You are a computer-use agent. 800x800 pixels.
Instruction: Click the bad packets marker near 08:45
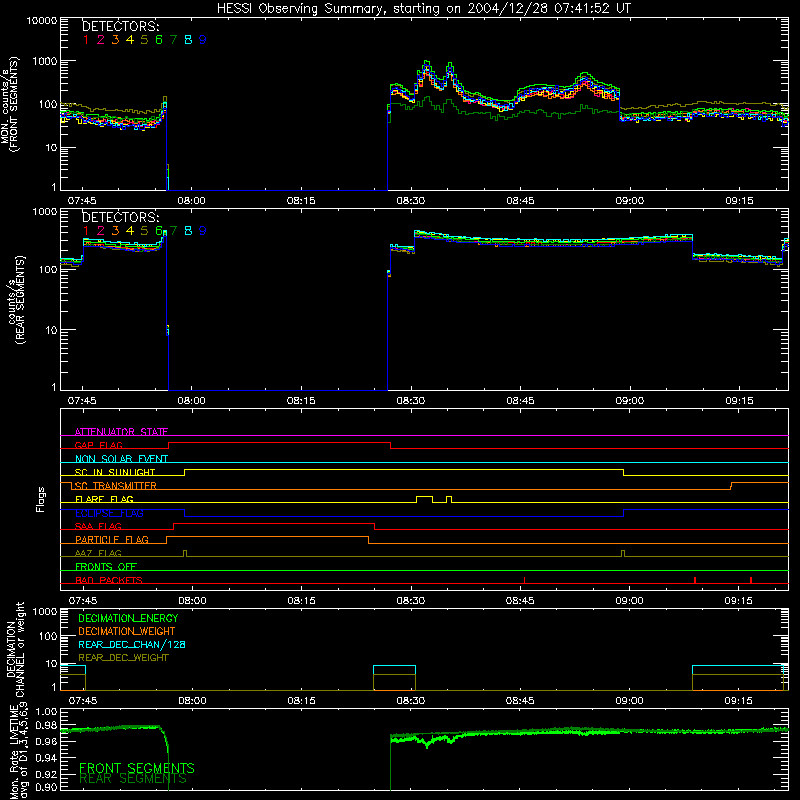[524, 580]
